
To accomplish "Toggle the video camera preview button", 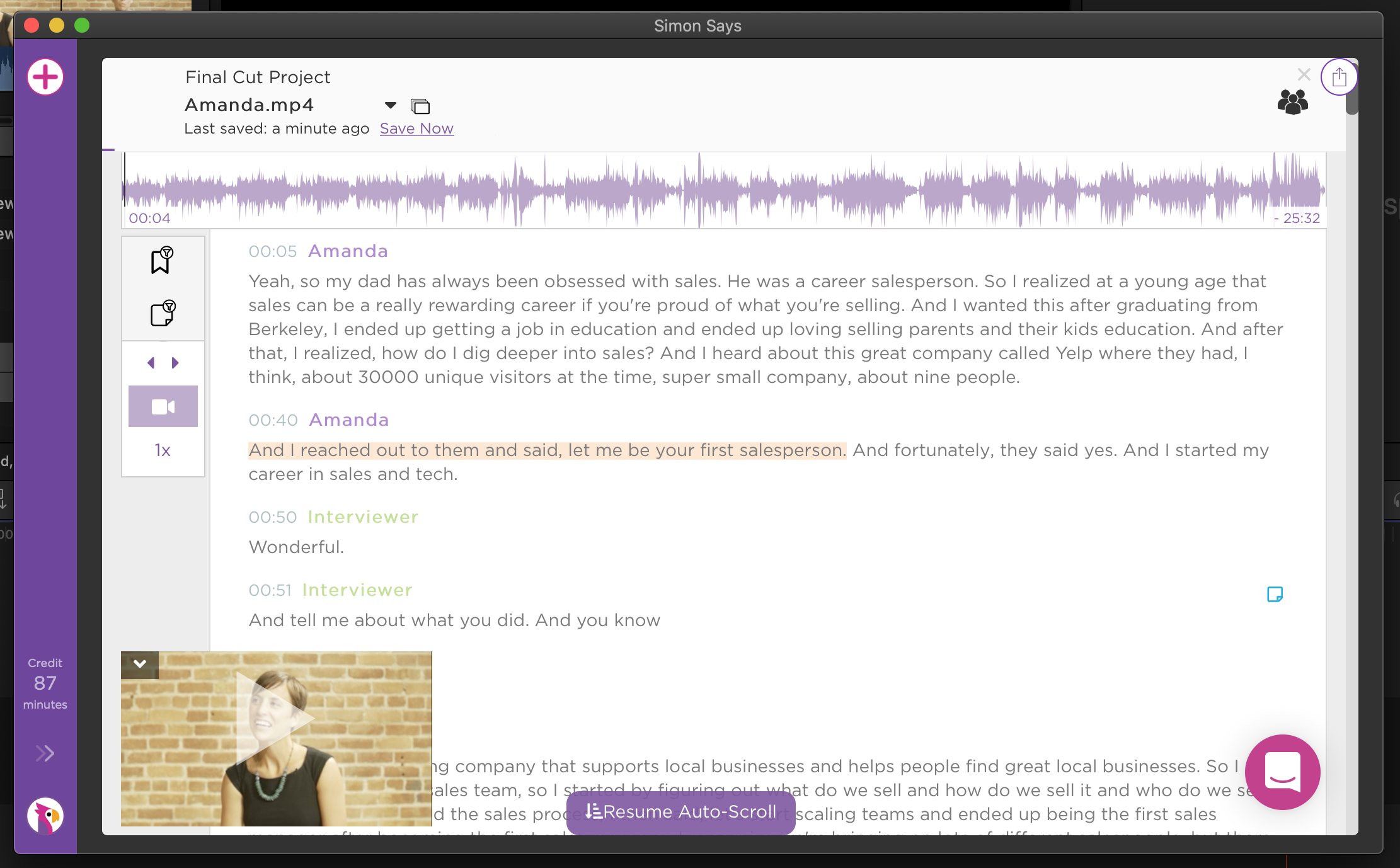I will (x=163, y=407).
